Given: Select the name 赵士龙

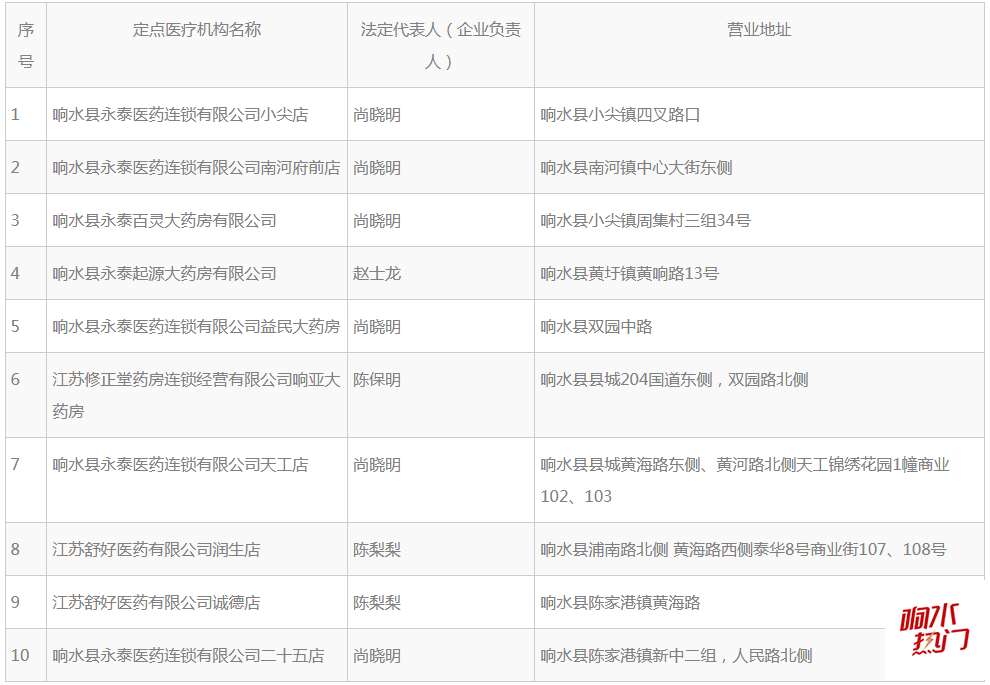Looking at the screenshot, I should 377,274.
